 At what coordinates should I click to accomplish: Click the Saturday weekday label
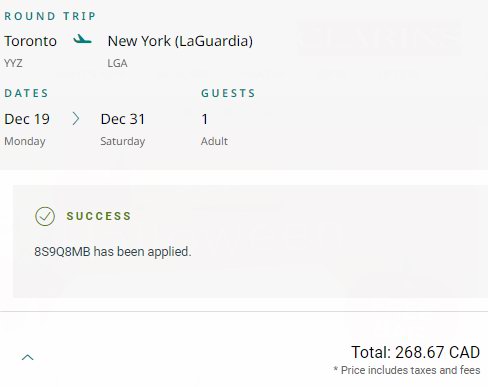point(123,141)
